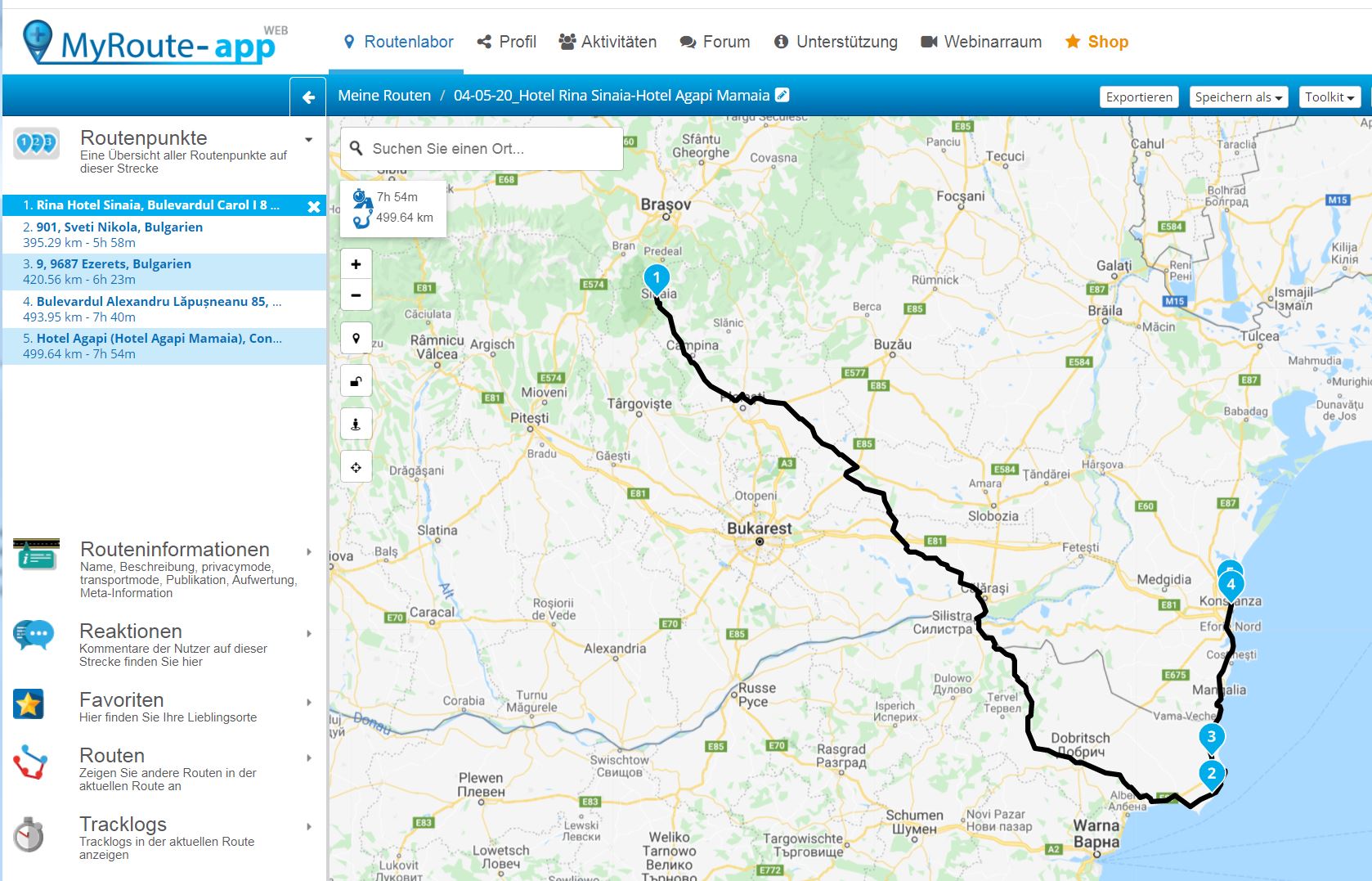Open the Toolkit dropdown
This screenshot has height=881, width=1372.
[x=1329, y=97]
